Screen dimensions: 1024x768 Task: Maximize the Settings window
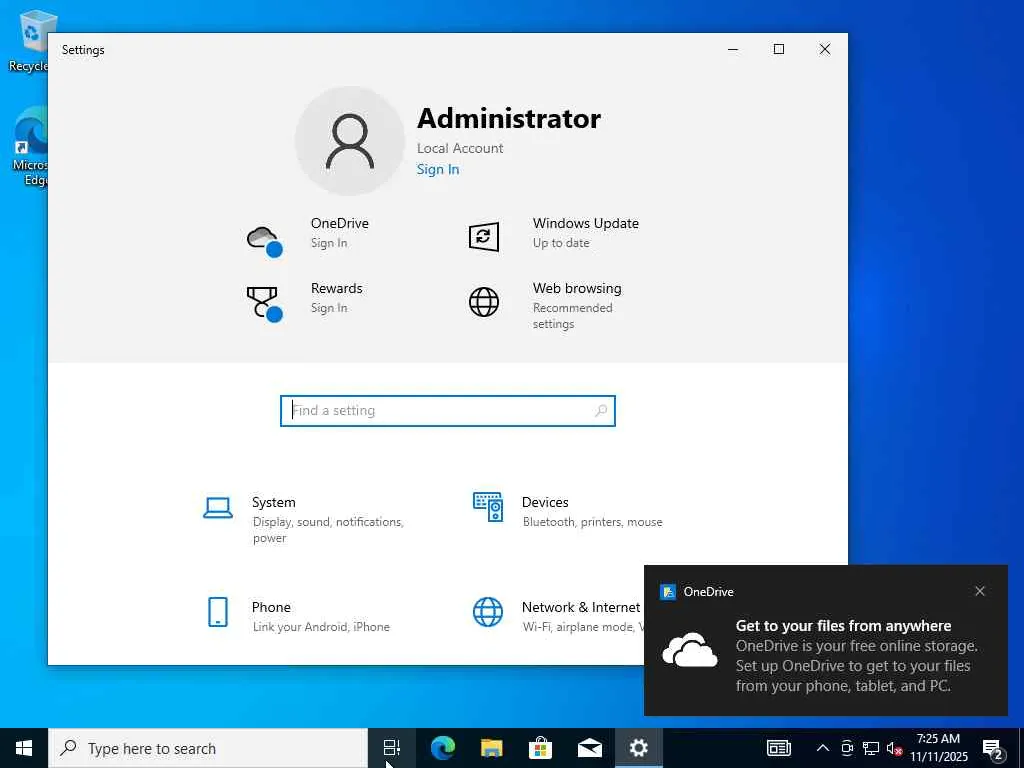(778, 50)
